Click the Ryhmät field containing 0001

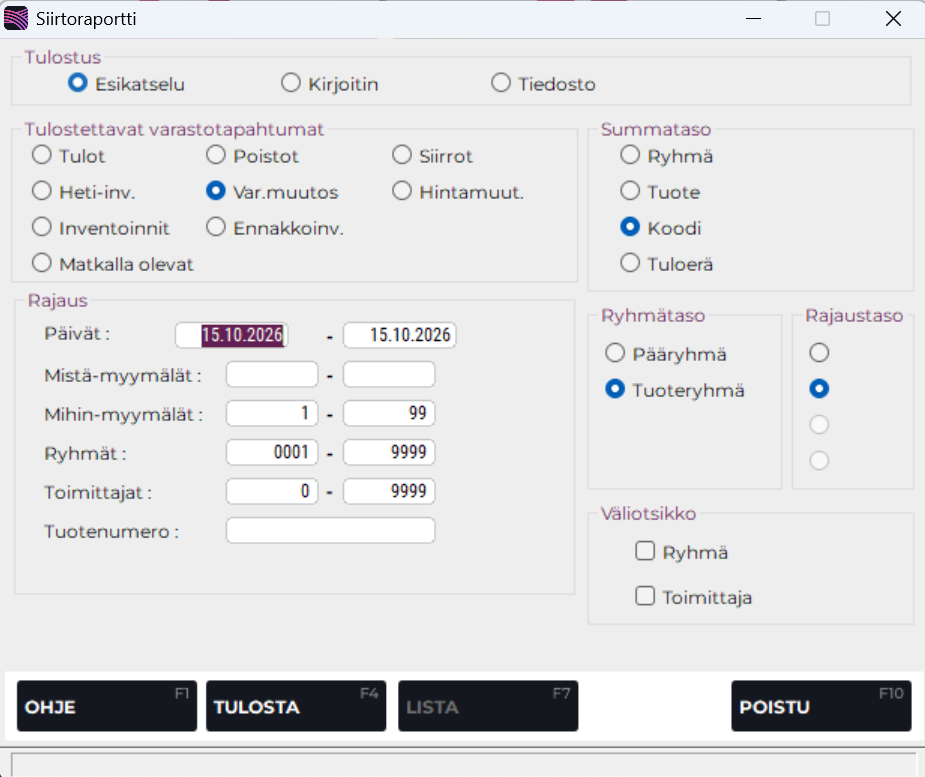coord(272,453)
